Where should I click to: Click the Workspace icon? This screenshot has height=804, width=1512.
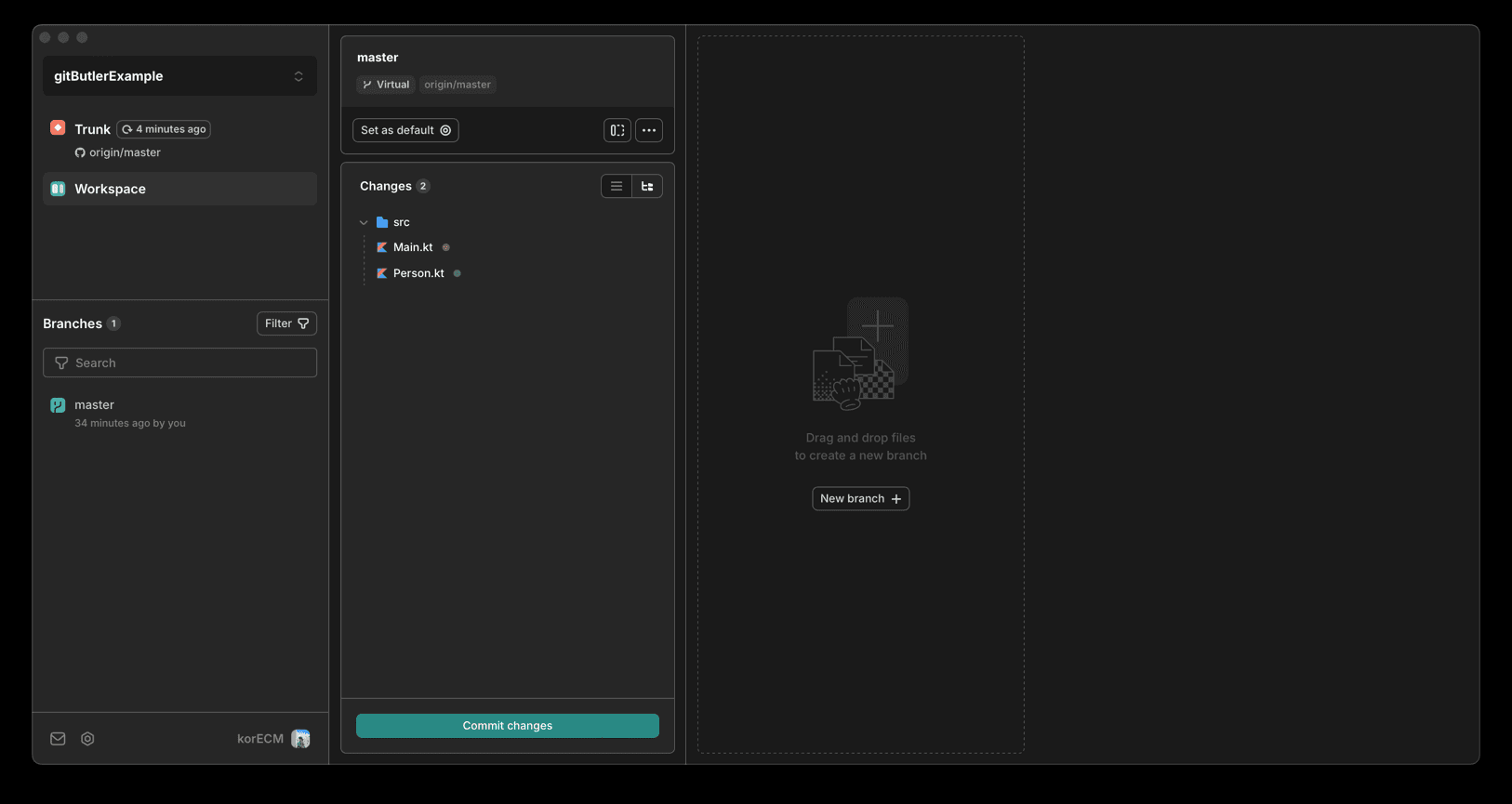[x=58, y=189]
